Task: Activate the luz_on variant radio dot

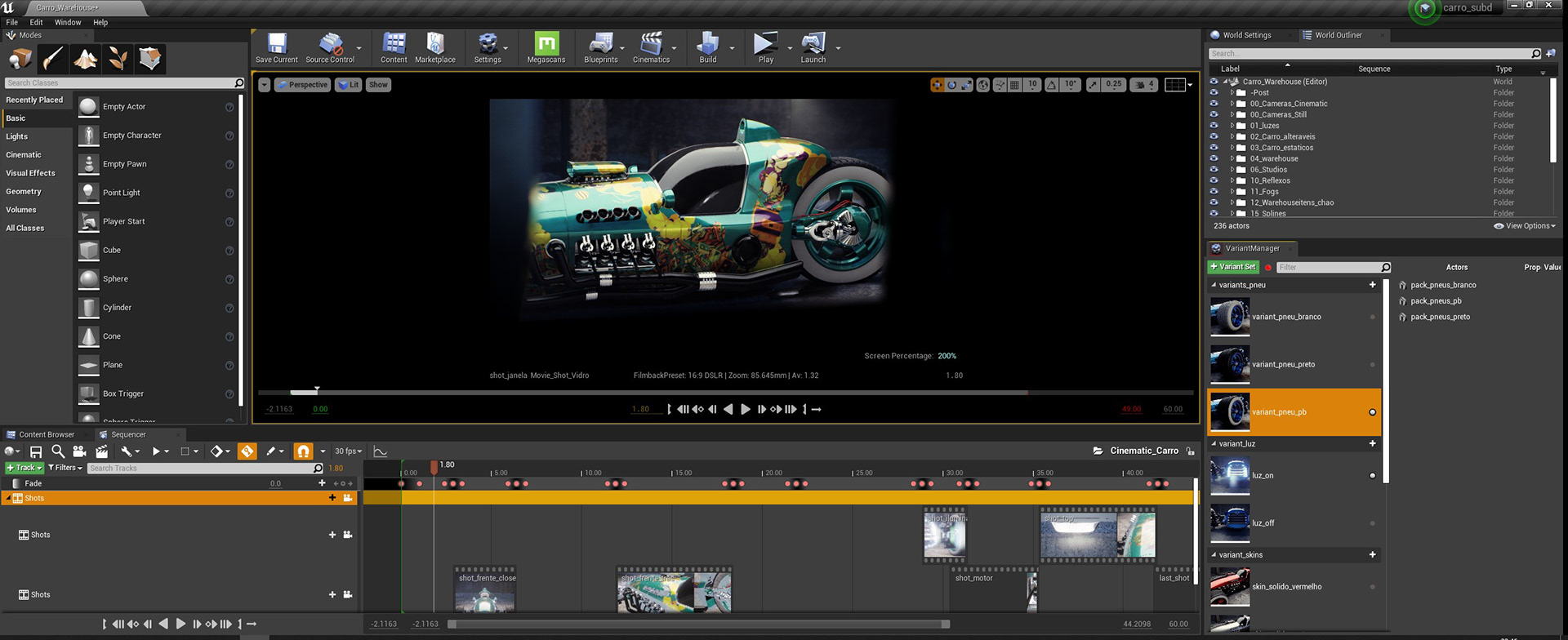Action: [x=1372, y=475]
